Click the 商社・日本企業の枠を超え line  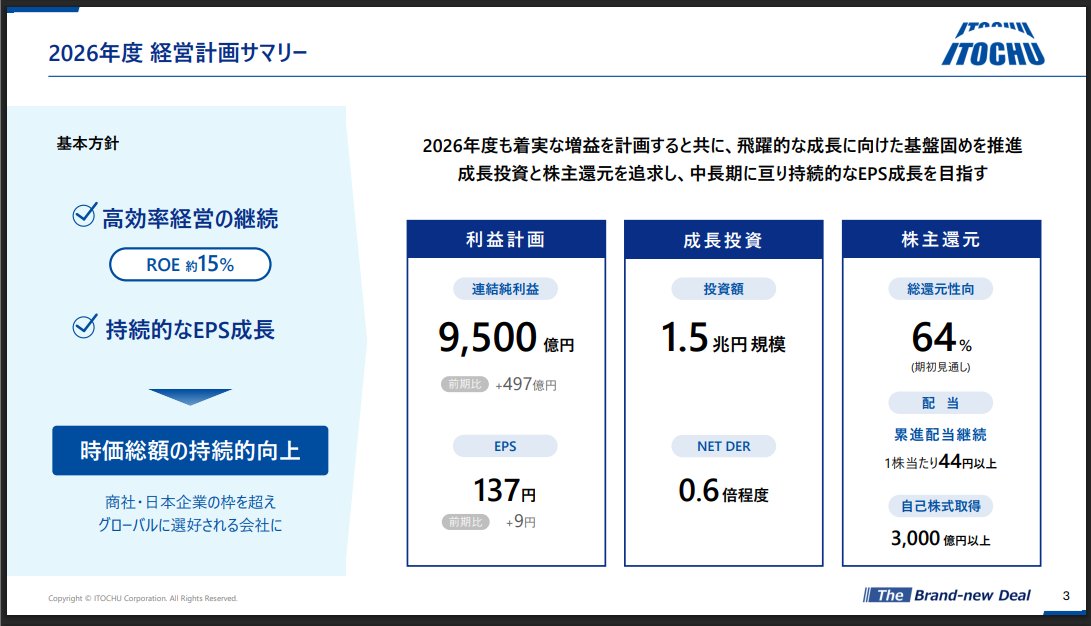[190, 501]
